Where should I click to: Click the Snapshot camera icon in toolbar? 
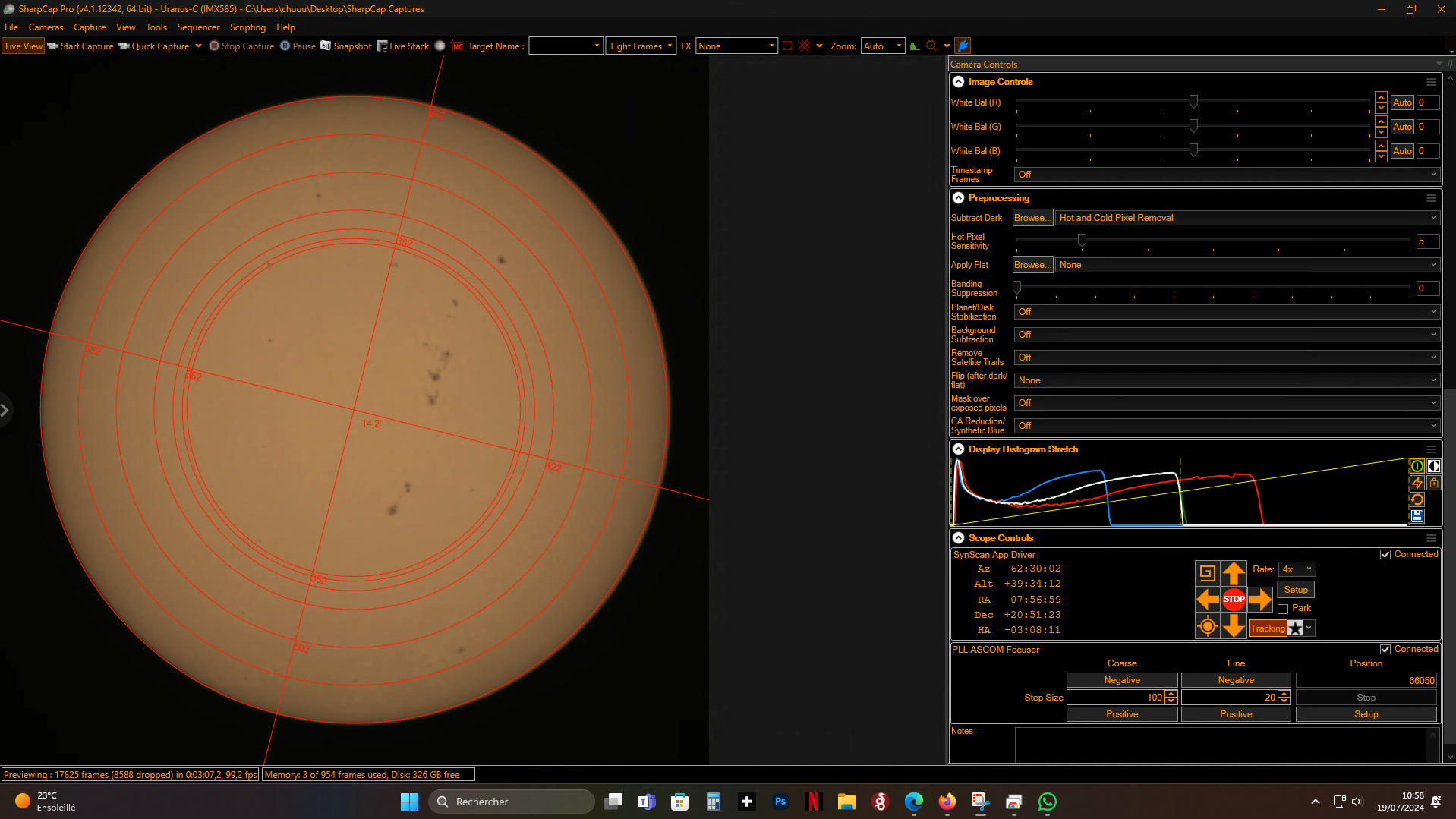pos(326,46)
